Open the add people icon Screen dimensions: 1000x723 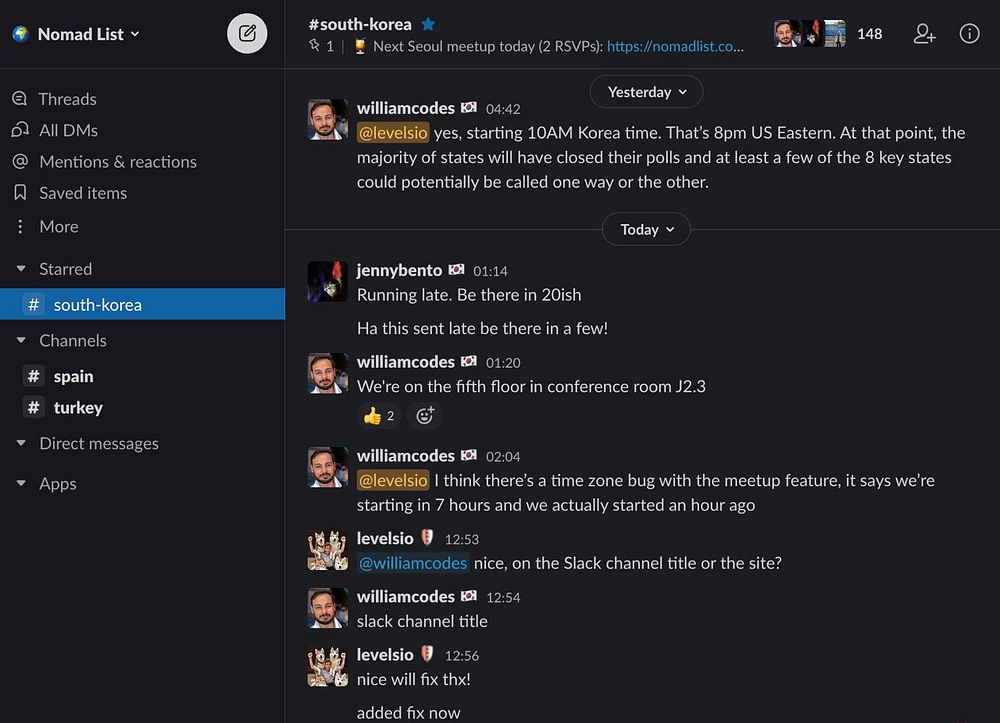tap(924, 34)
